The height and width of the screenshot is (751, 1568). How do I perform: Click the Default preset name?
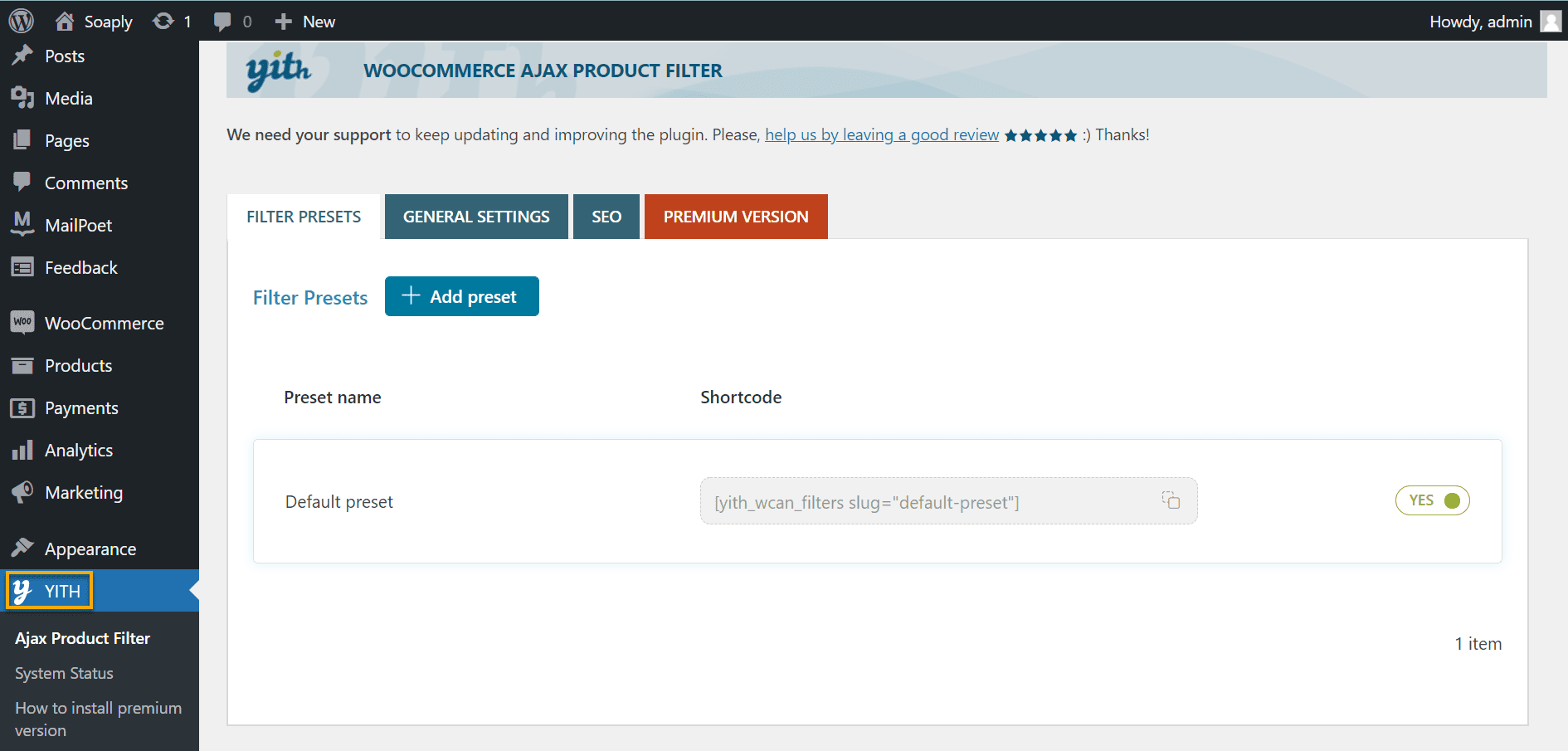(339, 501)
